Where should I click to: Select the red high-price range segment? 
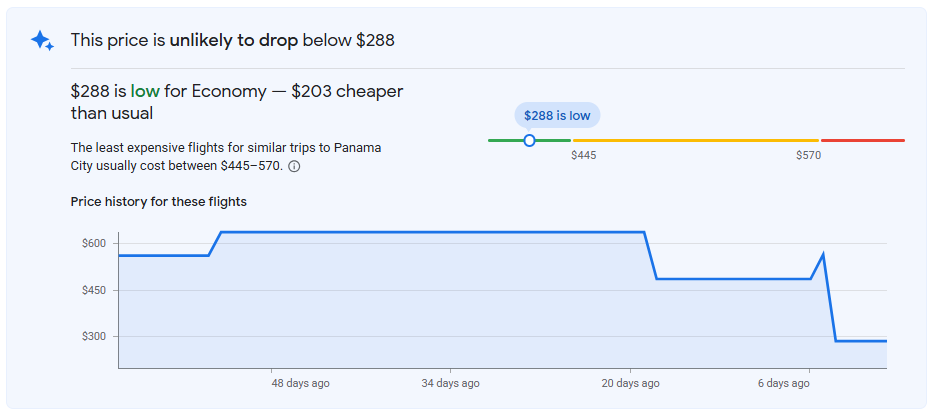(x=862, y=140)
